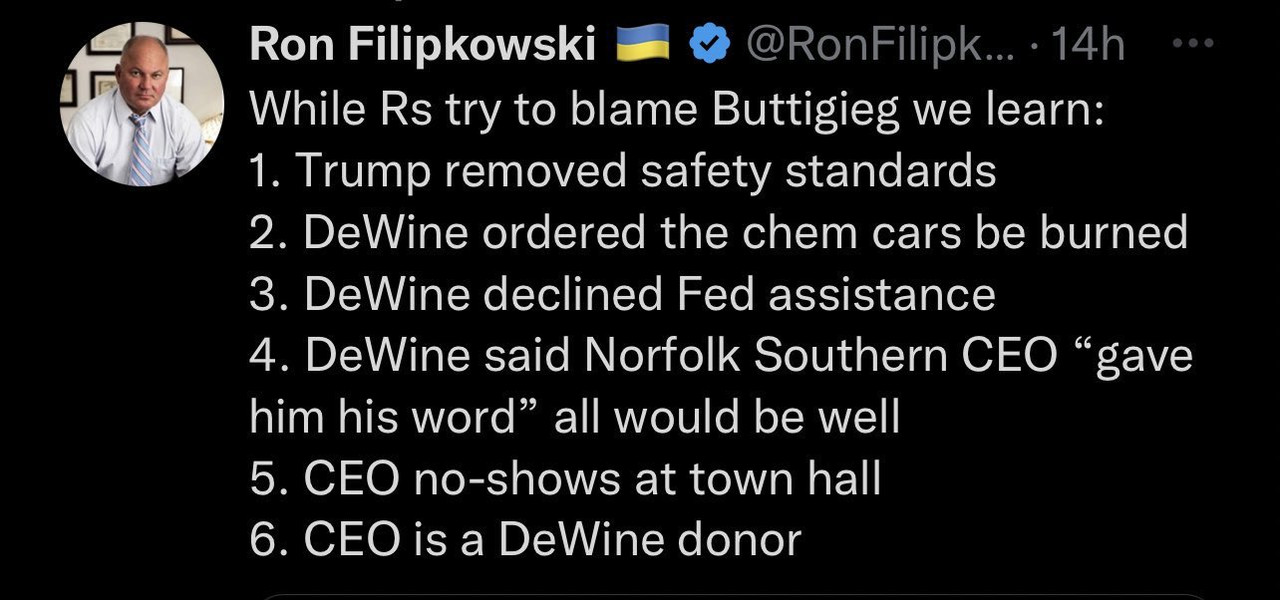Click the blue verified checkmark badge
This screenshot has width=1280, height=600.
(710, 46)
